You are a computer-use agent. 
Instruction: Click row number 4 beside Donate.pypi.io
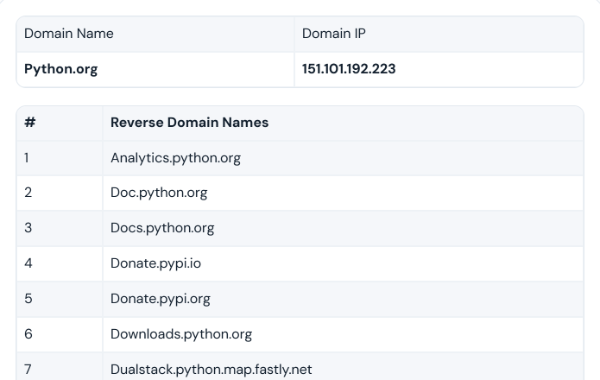pyautogui.click(x=28, y=263)
